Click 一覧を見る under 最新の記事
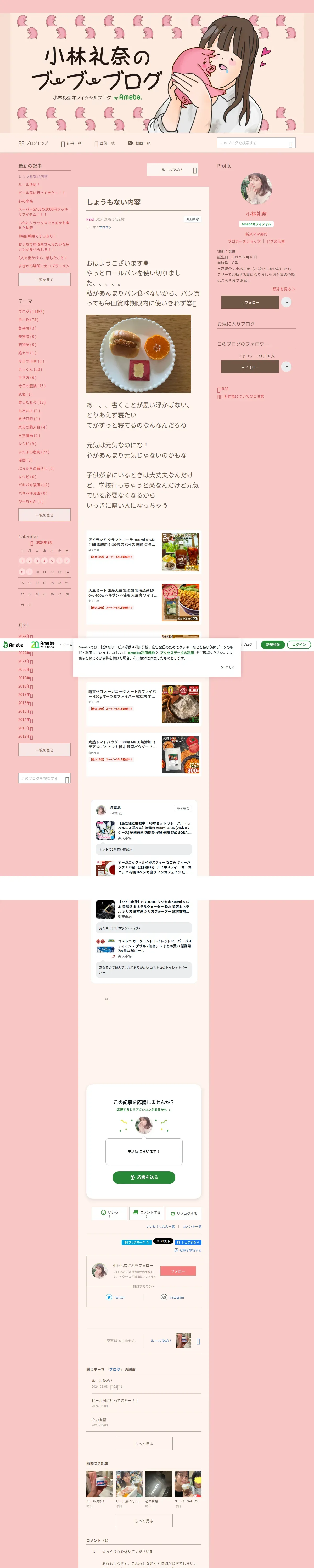 click(44, 279)
